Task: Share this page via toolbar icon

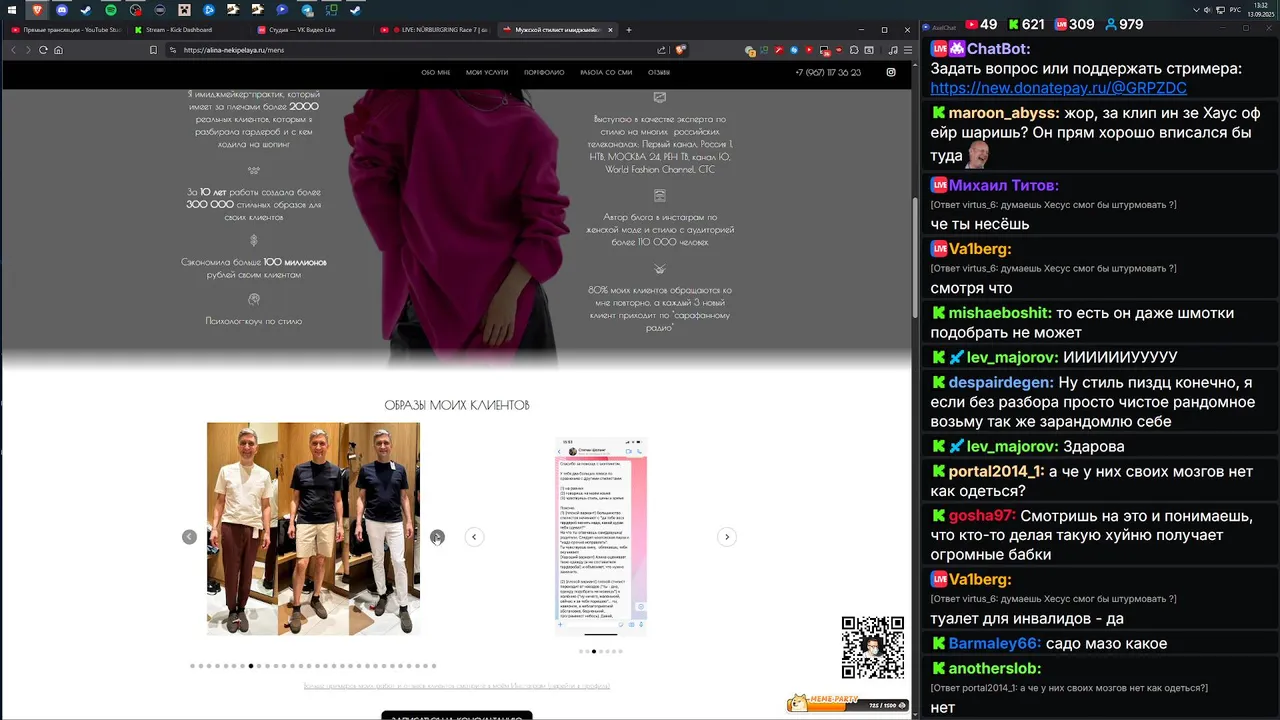Action: tap(662, 50)
